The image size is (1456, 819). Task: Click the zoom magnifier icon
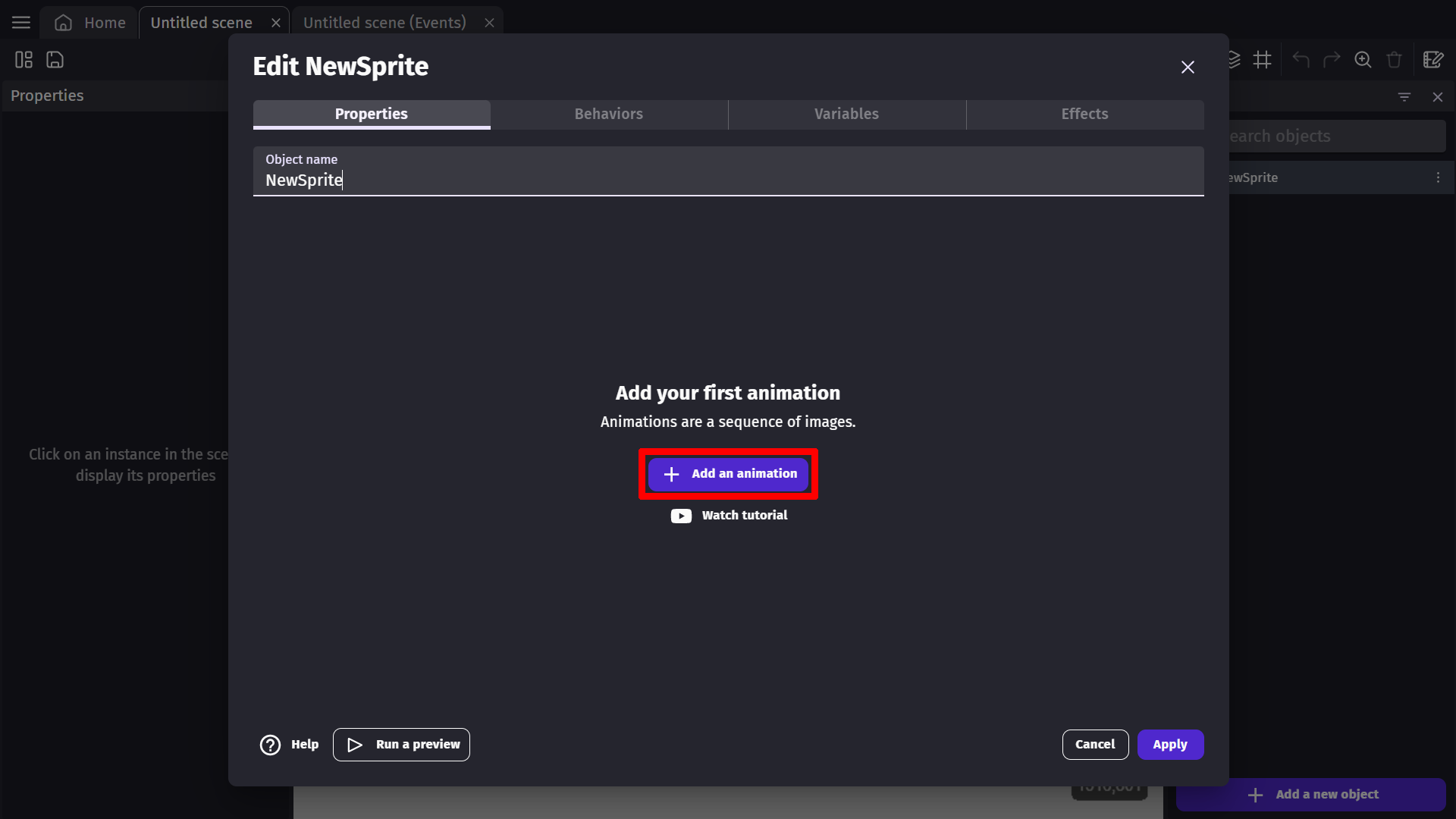pos(1363,60)
